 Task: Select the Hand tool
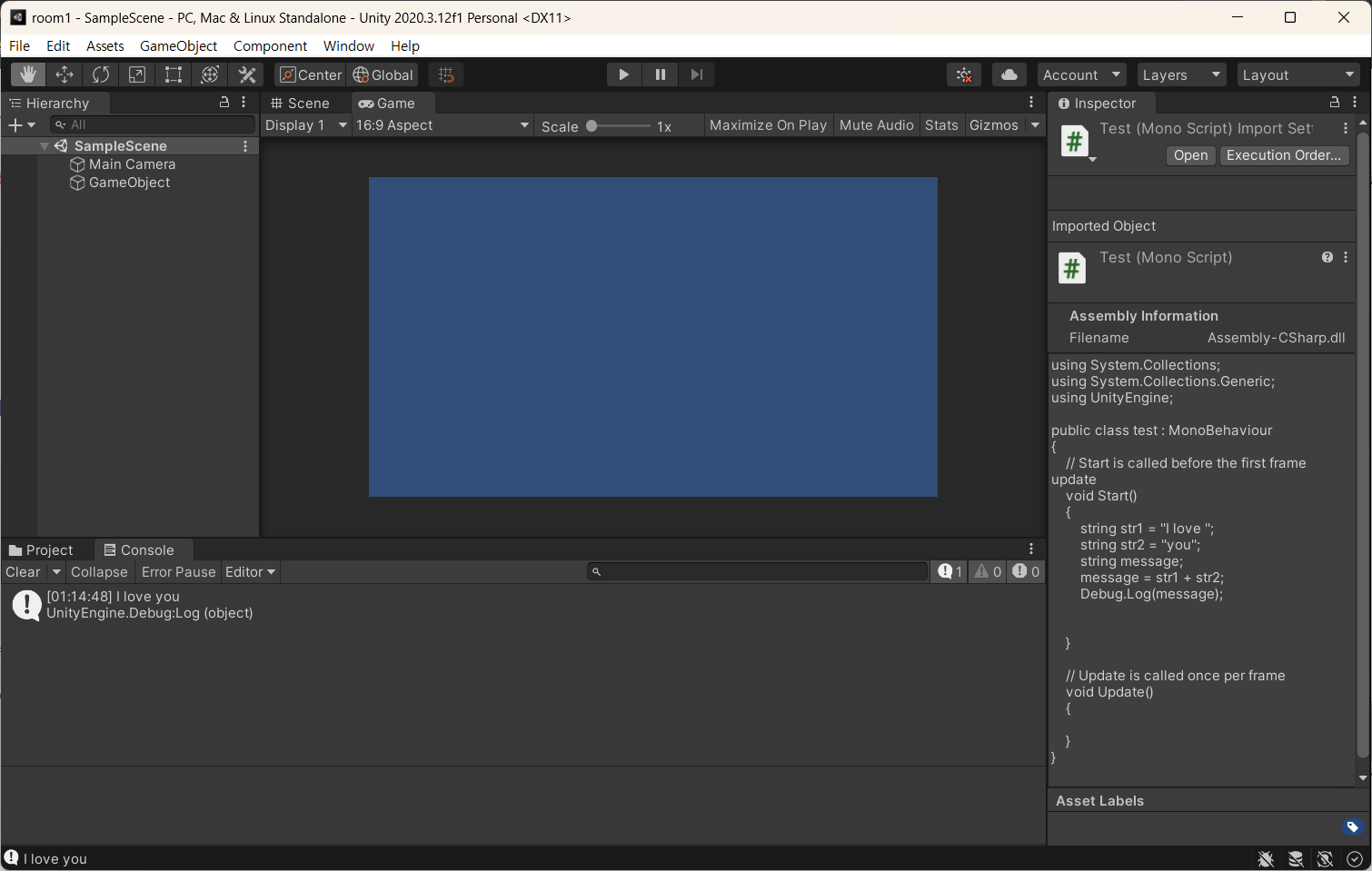(28, 74)
